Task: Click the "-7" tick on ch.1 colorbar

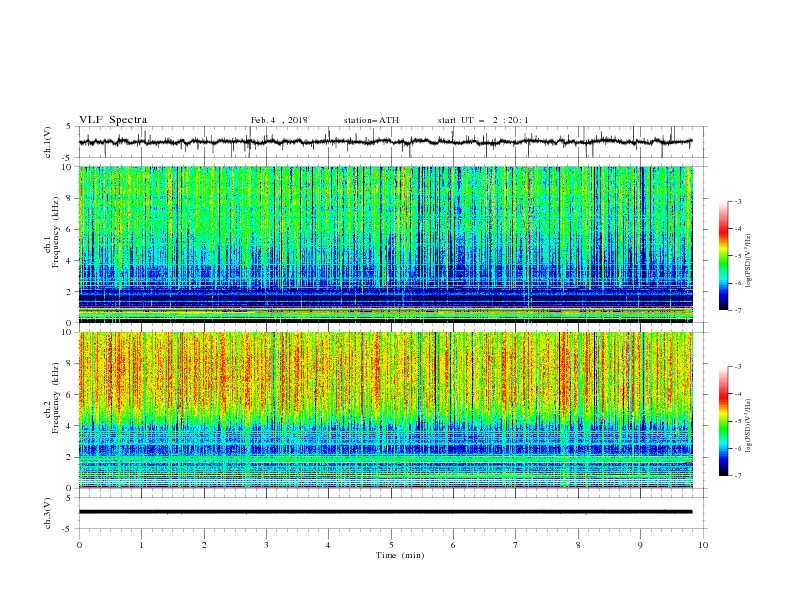Action: pyautogui.click(x=738, y=310)
